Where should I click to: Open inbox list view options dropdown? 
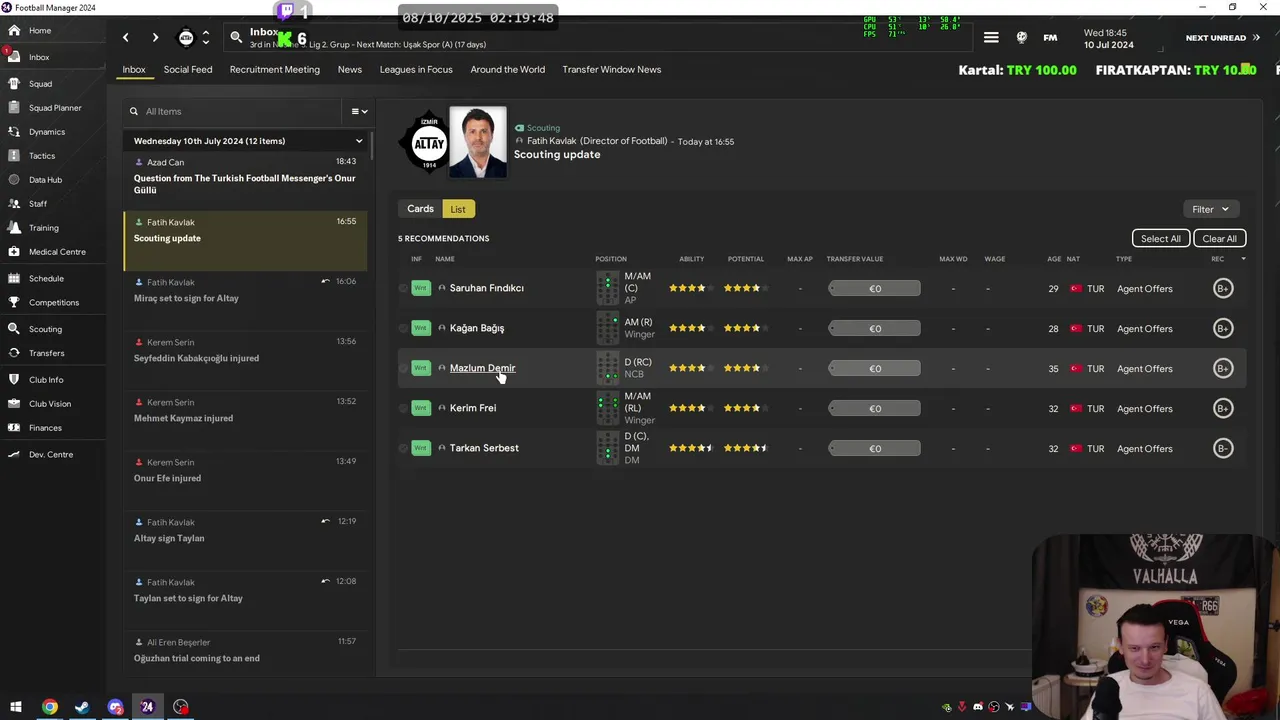pyautogui.click(x=359, y=111)
